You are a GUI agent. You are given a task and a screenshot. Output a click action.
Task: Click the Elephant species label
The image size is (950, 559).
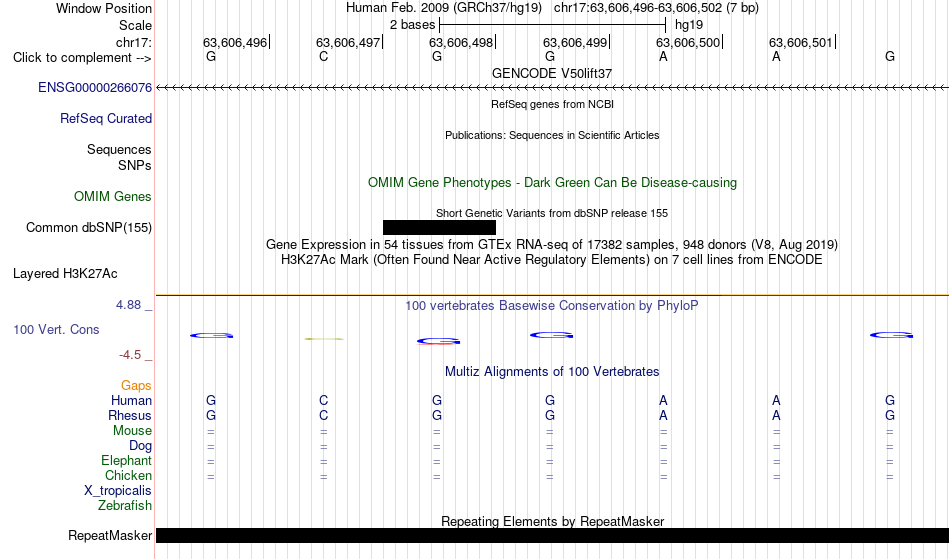point(126,461)
